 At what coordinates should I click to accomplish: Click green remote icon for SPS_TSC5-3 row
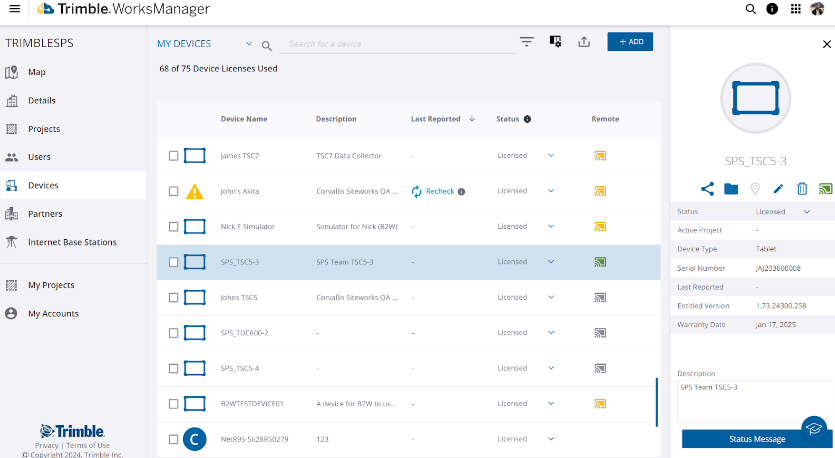pyautogui.click(x=600, y=262)
